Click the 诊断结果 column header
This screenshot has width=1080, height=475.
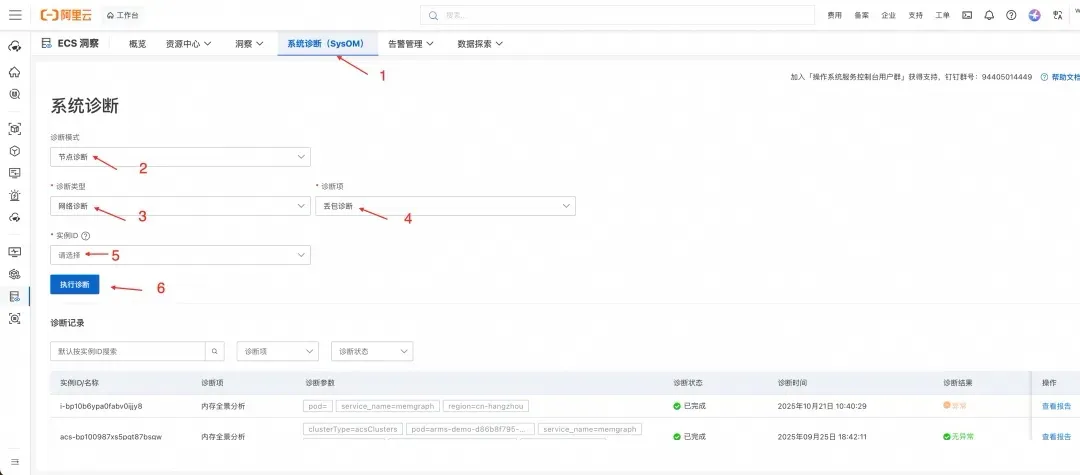tap(957, 383)
